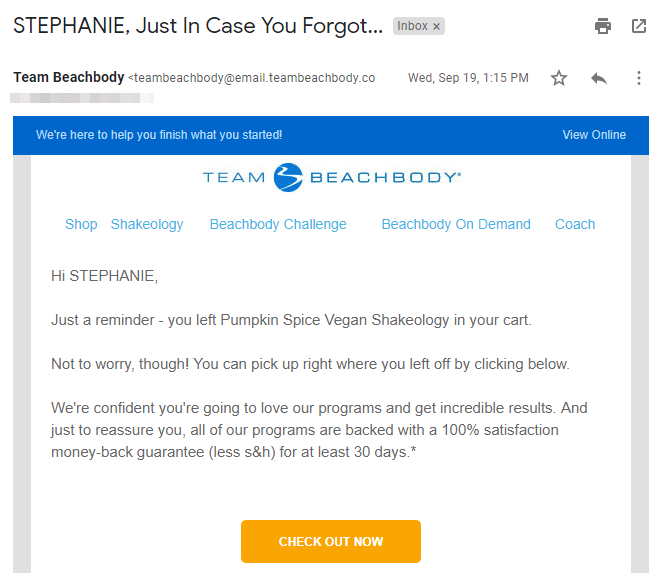The image size is (661, 573).
Task: Select the Beachbody Challenge link
Action: [278, 224]
